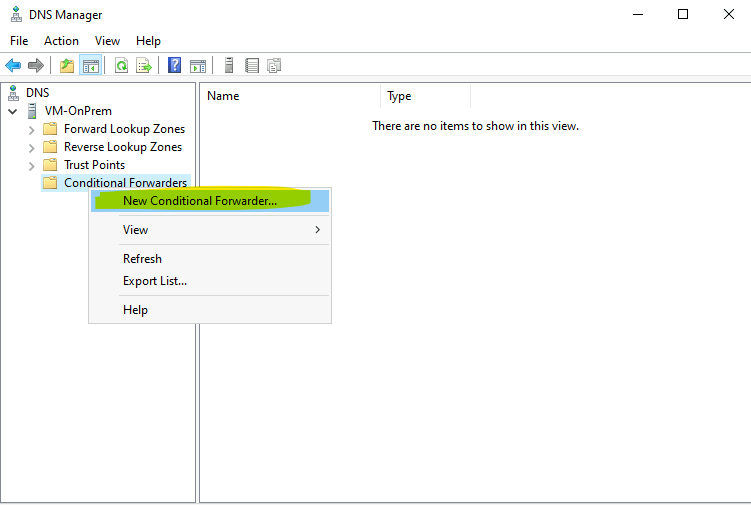
Task: Click the Conditional Forwarders folder icon
Action: pos(50,183)
